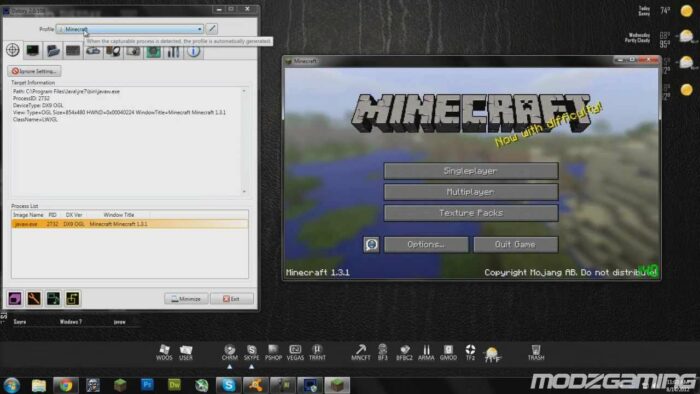Viewport: 700px width, 394px height.
Task: Launch the VEGAS dock shortcut
Action: 295,352
